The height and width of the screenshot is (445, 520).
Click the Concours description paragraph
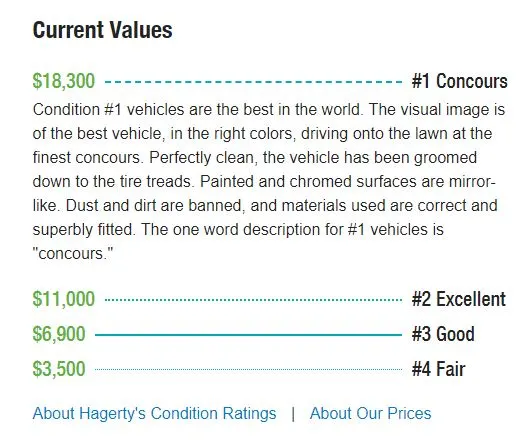tap(269, 182)
